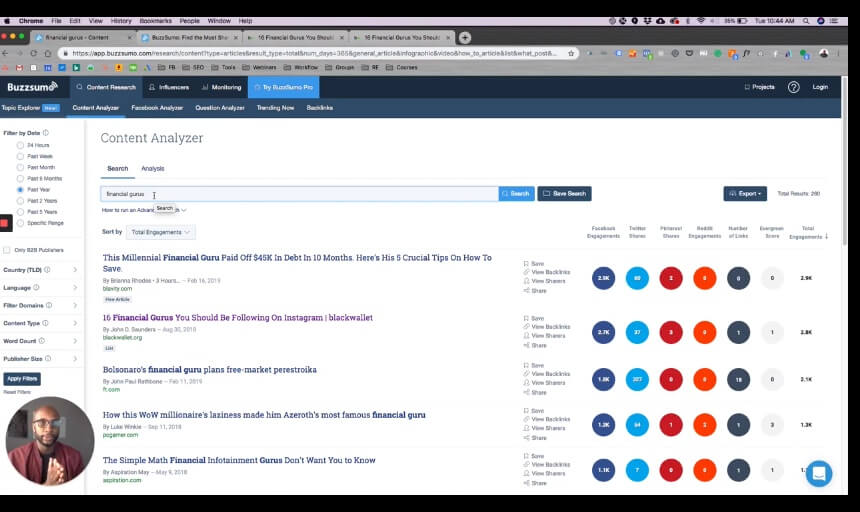
Task: Select the Past 2 Years date filter
Action: pos(20,201)
